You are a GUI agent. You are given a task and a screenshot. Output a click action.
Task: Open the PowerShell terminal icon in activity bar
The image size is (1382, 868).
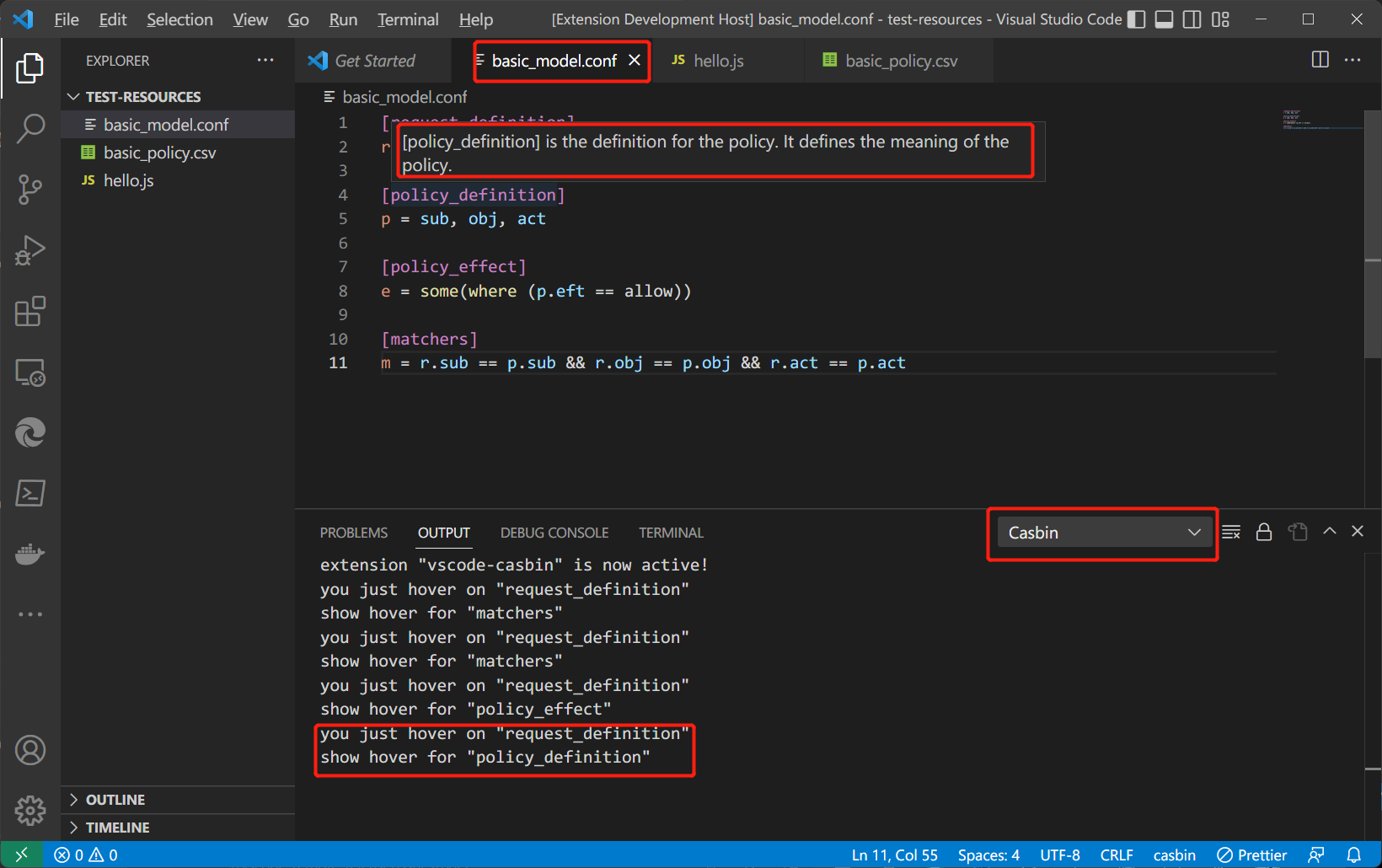30,493
